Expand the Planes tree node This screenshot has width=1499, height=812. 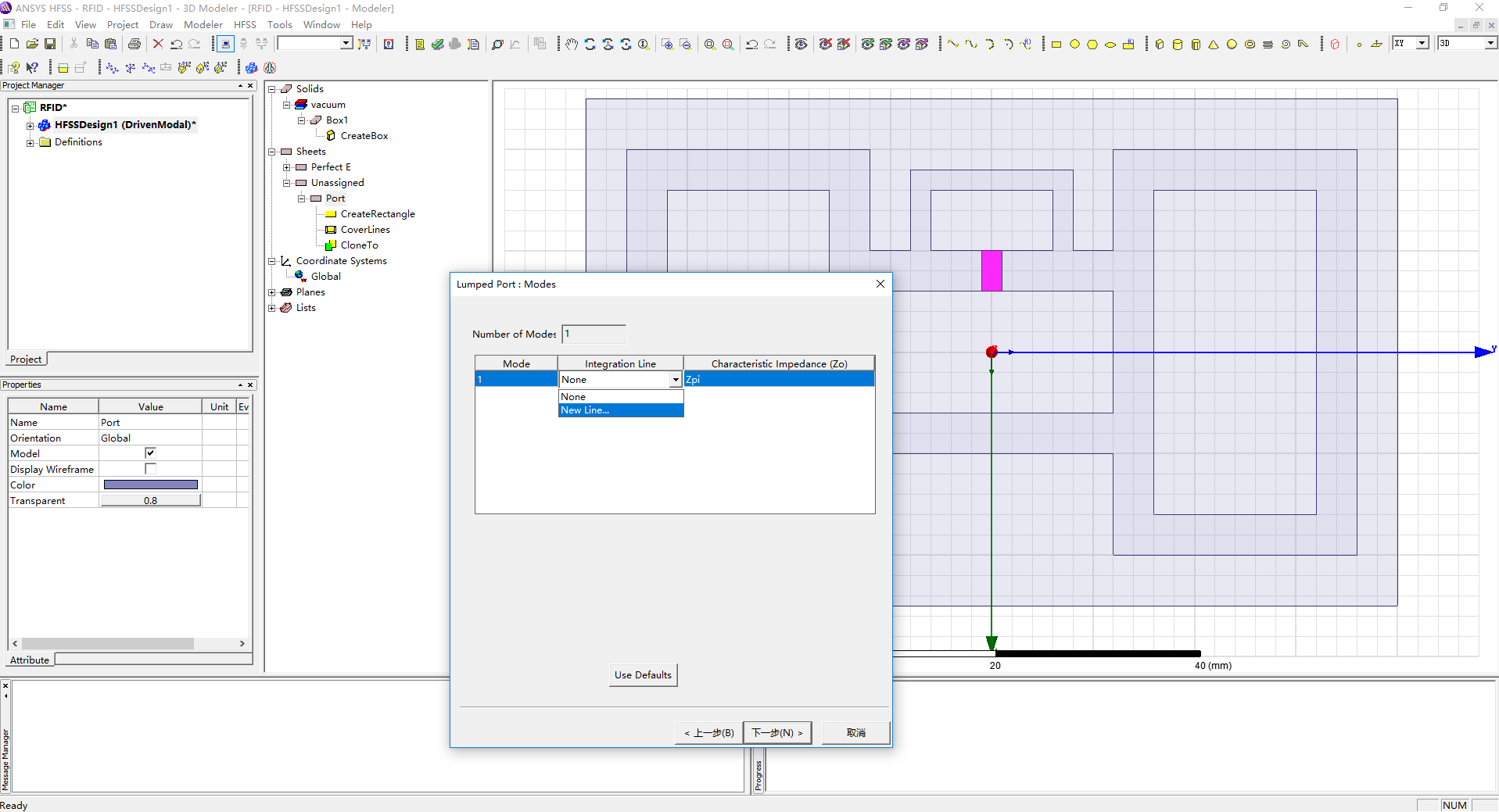(272, 292)
